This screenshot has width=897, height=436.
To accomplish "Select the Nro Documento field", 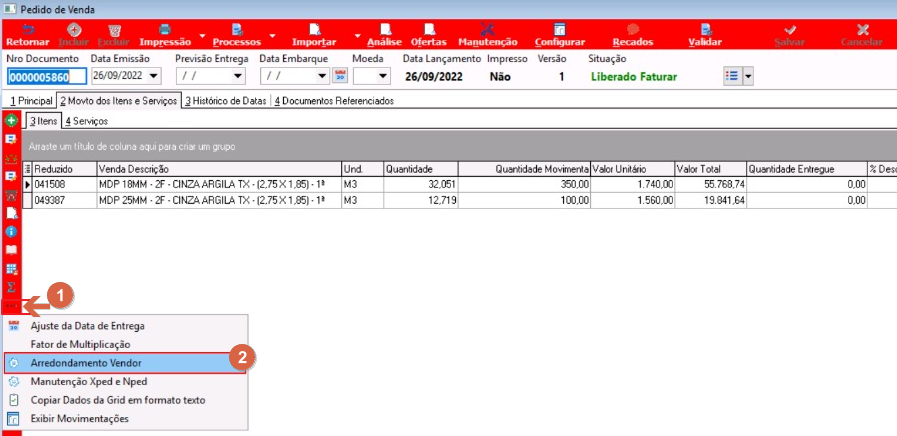I will pyautogui.click(x=47, y=76).
